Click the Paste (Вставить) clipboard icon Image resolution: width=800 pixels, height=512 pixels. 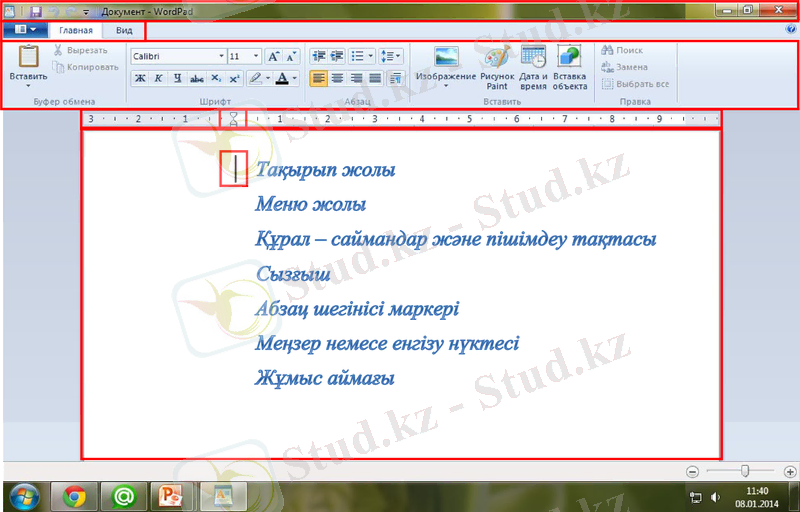click(x=28, y=57)
